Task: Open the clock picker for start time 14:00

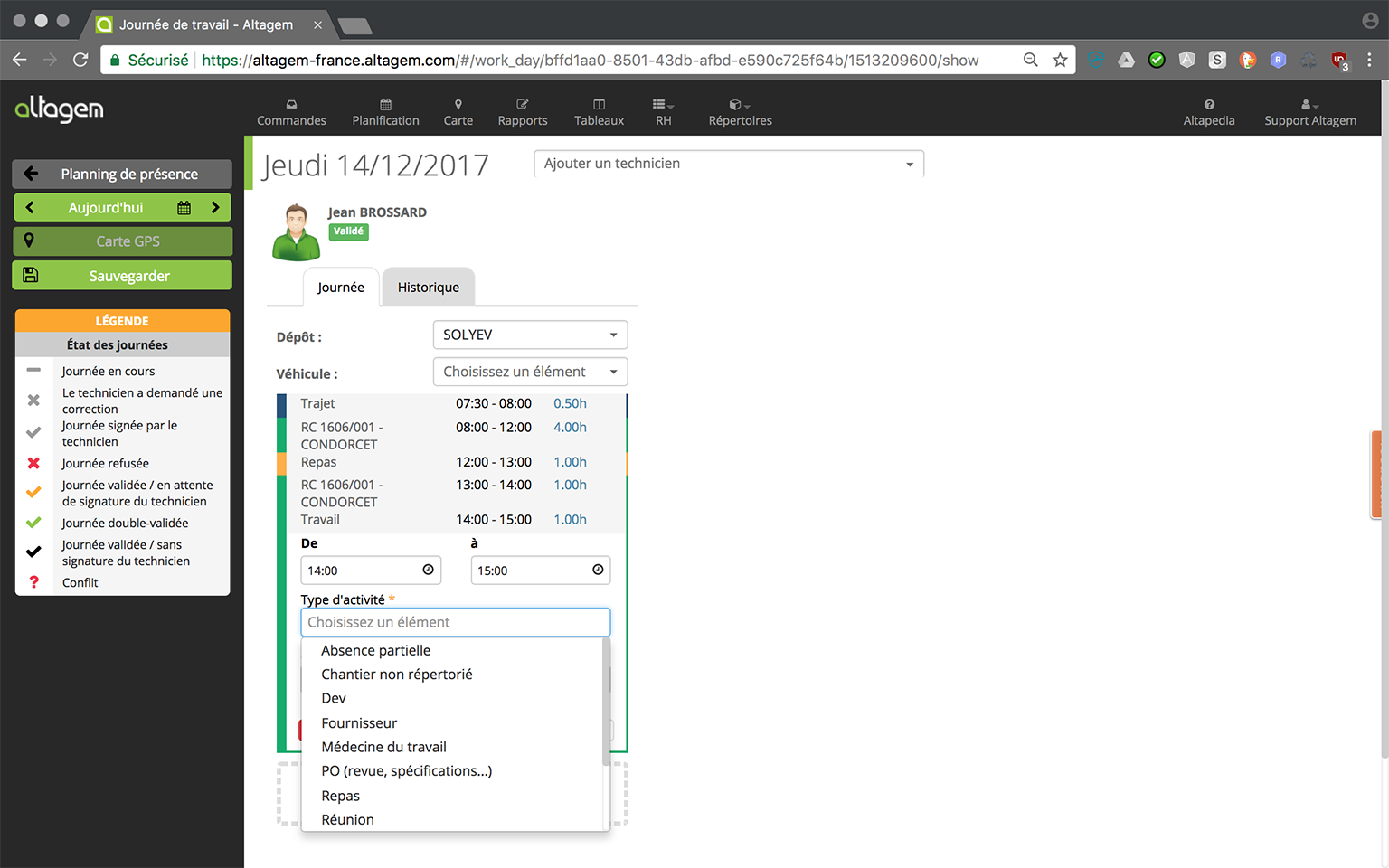Action: pyautogui.click(x=428, y=570)
